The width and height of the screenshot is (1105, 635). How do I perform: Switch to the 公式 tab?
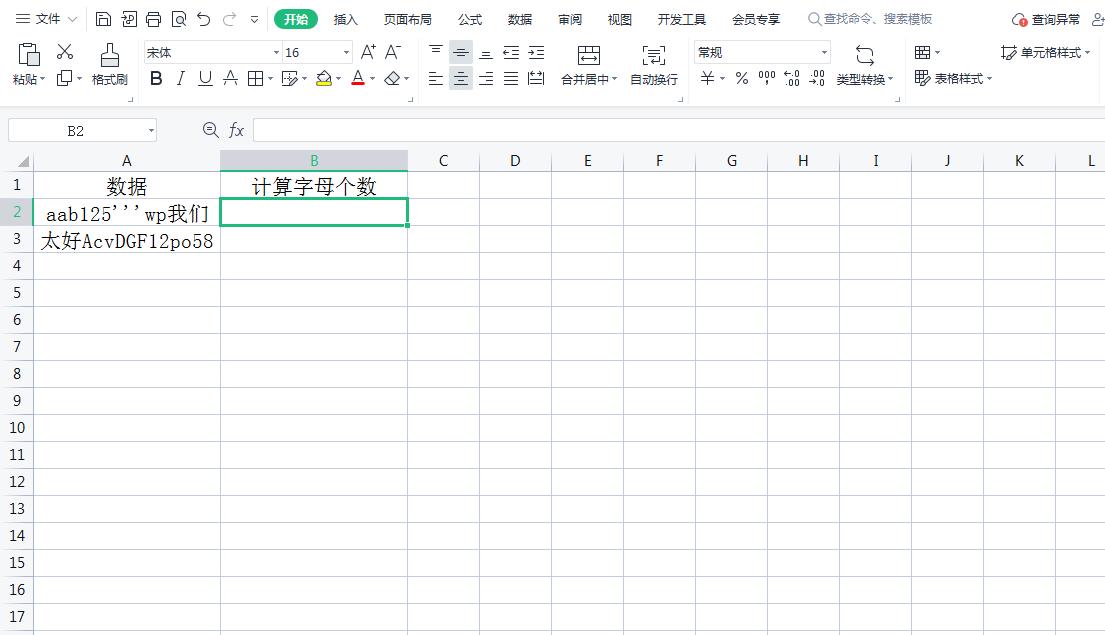(x=470, y=20)
